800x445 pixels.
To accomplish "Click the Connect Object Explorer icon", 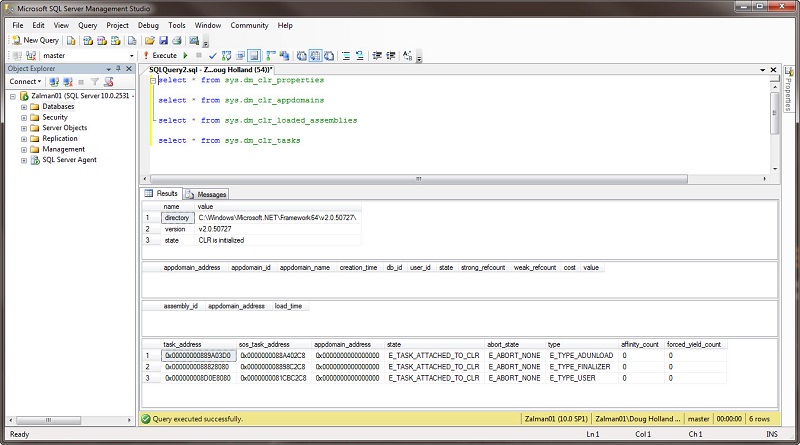I will click(54, 82).
